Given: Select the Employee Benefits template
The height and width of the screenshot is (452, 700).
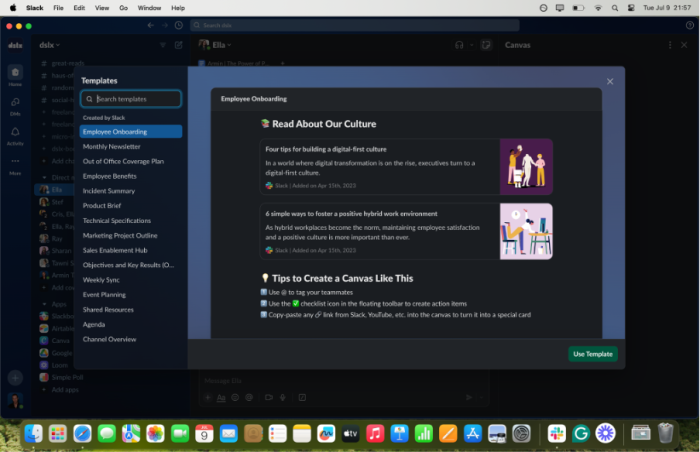Looking at the screenshot, I should 131,176.
